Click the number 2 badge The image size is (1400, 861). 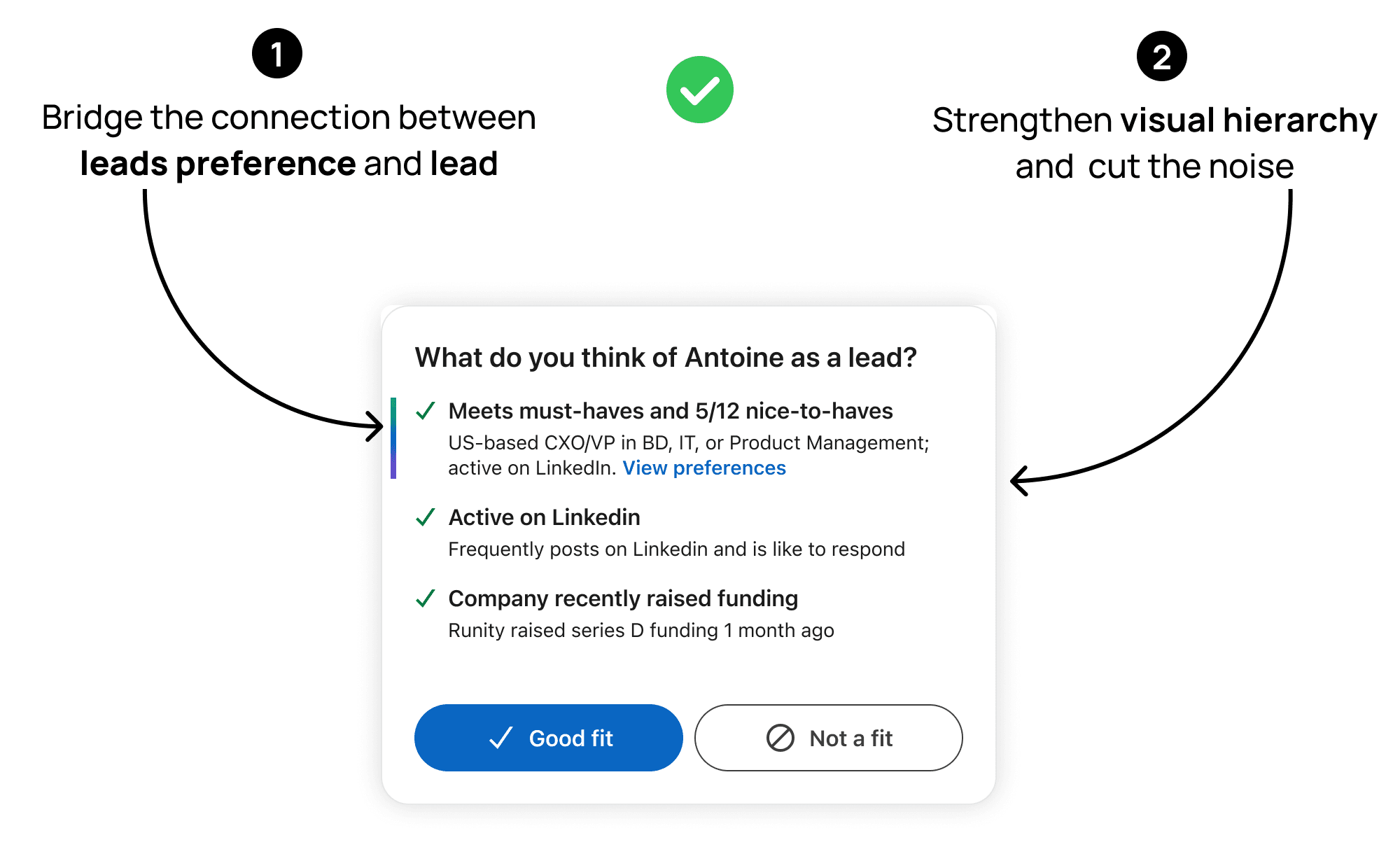click(1161, 57)
